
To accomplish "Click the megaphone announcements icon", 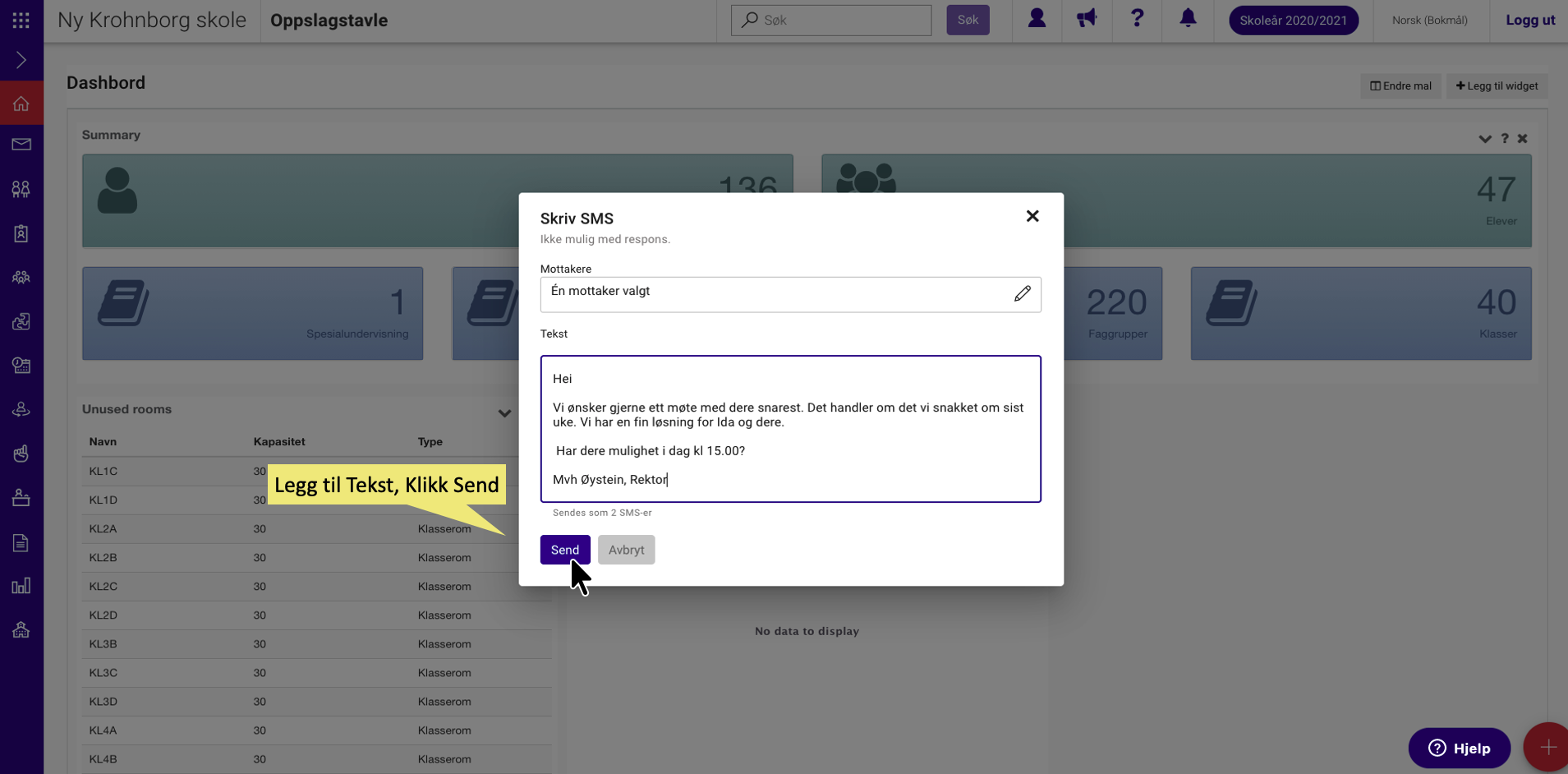I will coord(1087,19).
